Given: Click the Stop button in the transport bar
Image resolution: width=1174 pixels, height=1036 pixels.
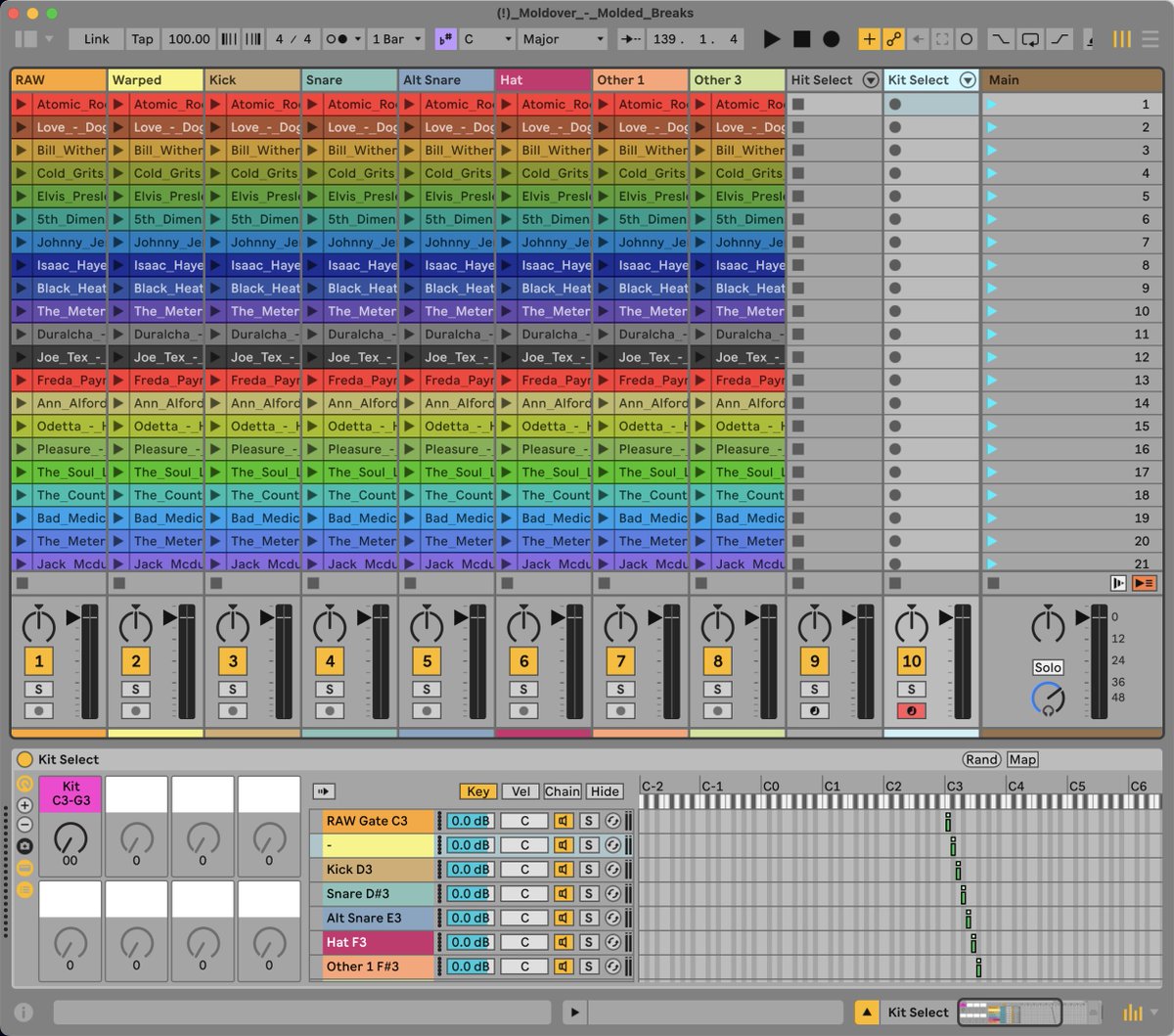Looking at the screenshot, I should (x=801, y=39).
